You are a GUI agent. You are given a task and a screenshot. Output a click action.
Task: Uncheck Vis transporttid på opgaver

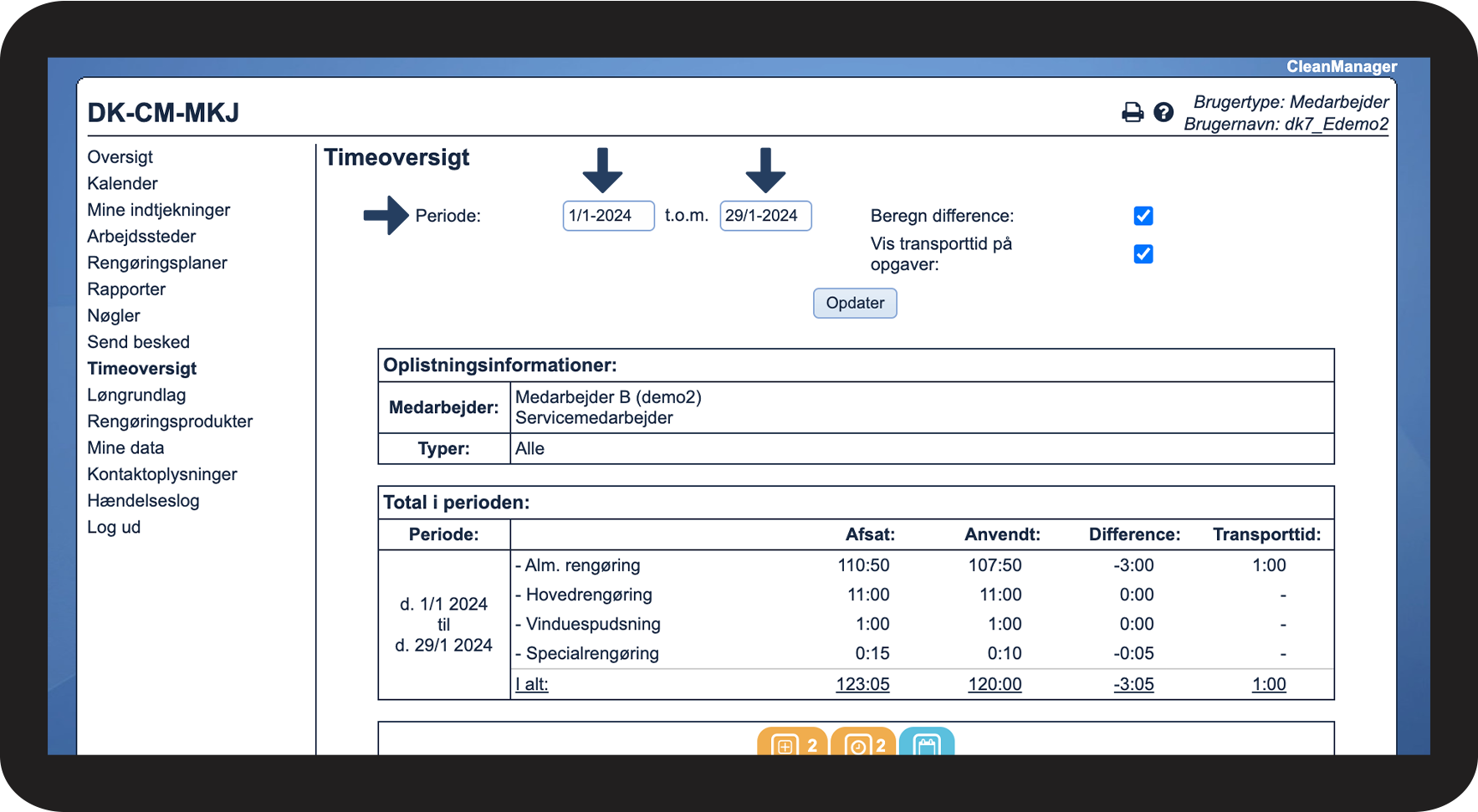(x=1143, y=254)
